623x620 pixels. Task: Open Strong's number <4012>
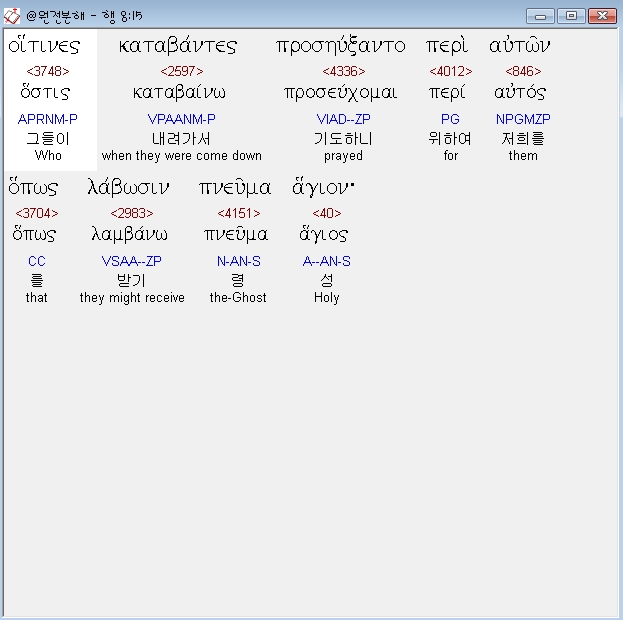tap(451, 71)
